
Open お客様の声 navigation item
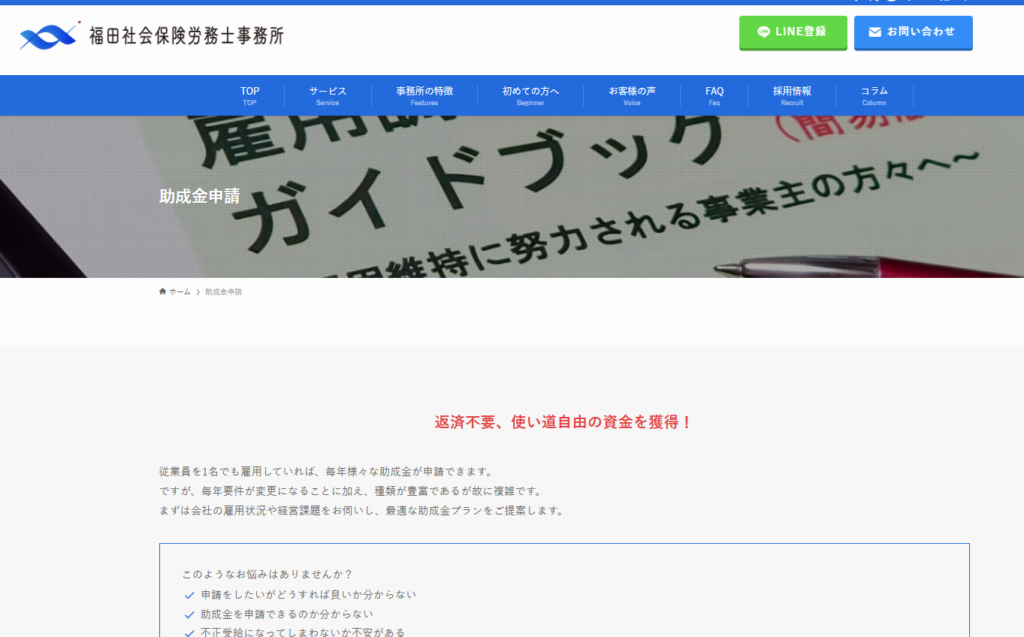(632, 95)
